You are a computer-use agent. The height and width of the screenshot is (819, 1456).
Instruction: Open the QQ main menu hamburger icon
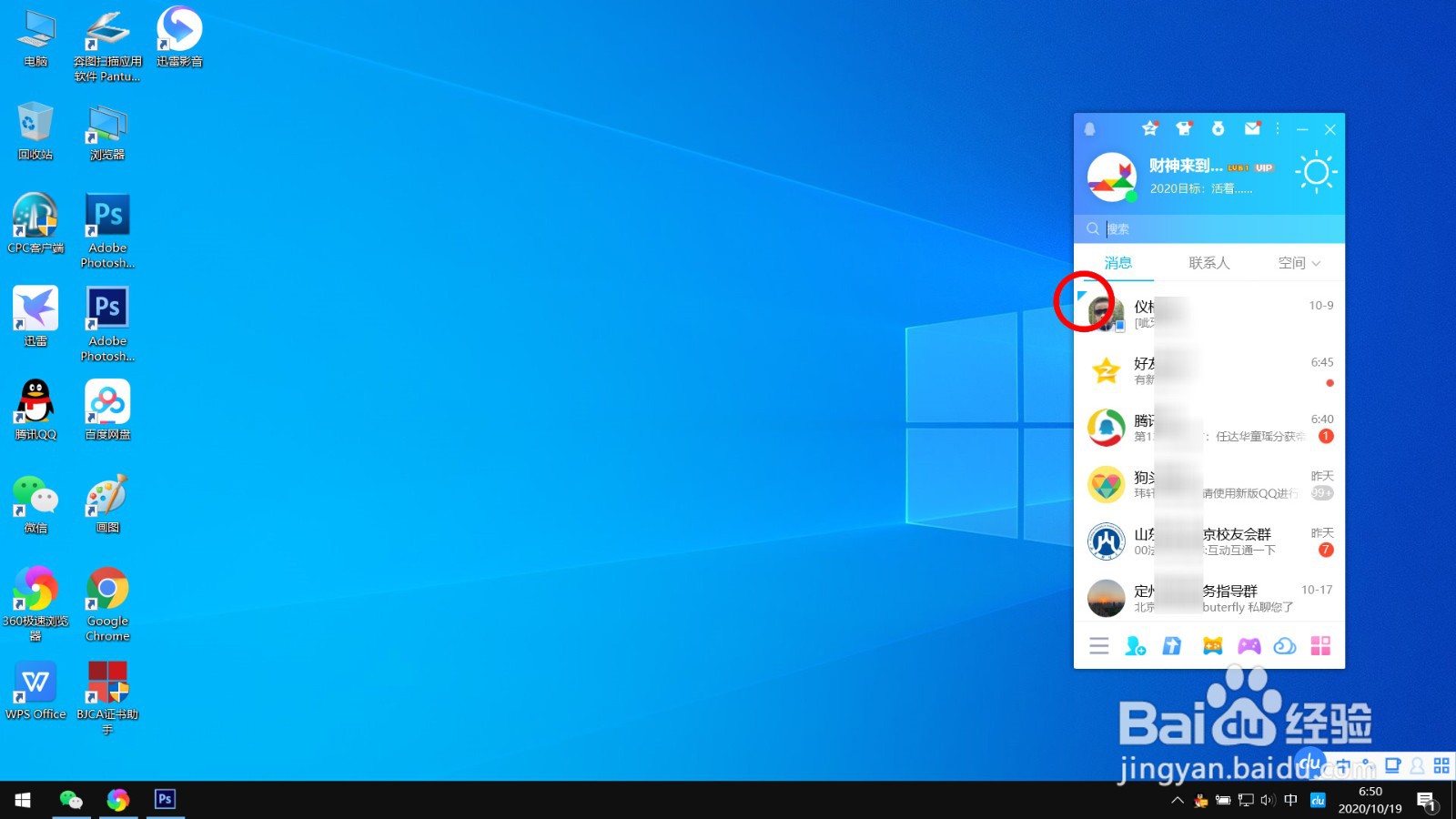click(1099, 646)
